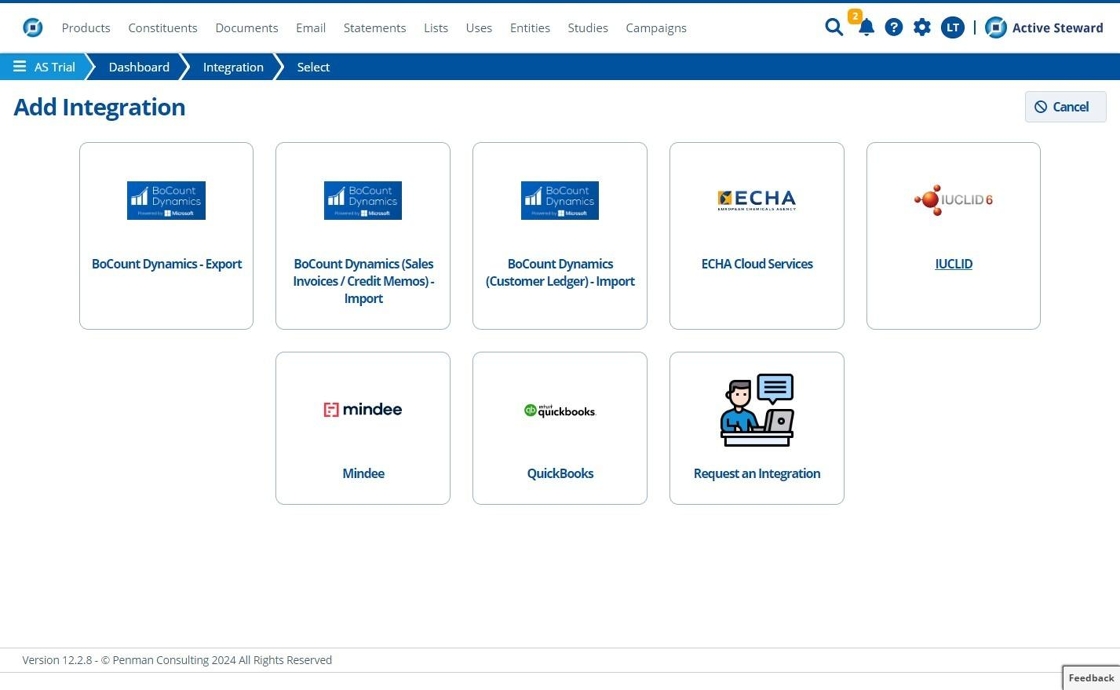
Task: Select the QuickBooks link text
Action: click(x=560, y=473)
